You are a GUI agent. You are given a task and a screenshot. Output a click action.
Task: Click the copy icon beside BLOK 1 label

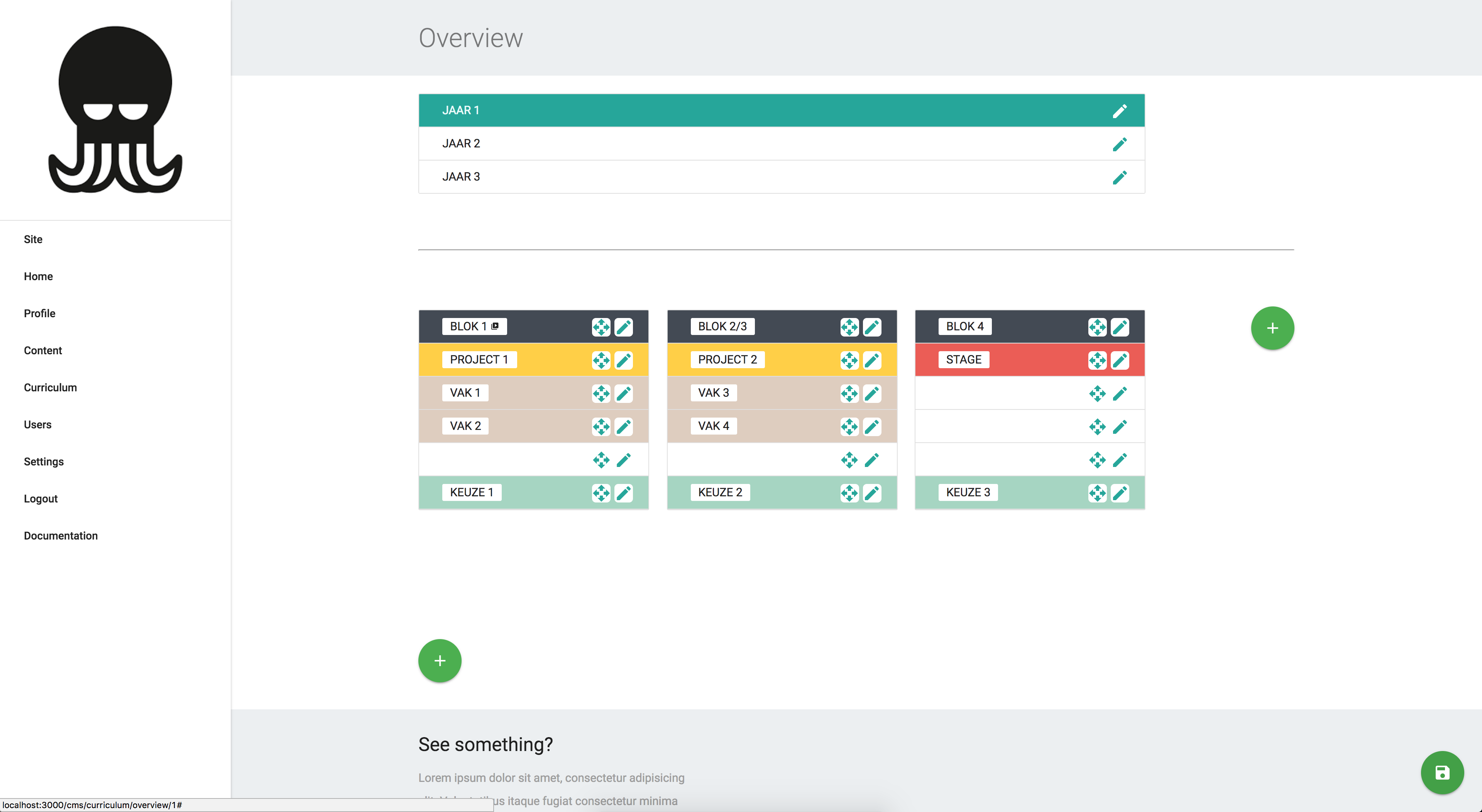tap(495, 326)
